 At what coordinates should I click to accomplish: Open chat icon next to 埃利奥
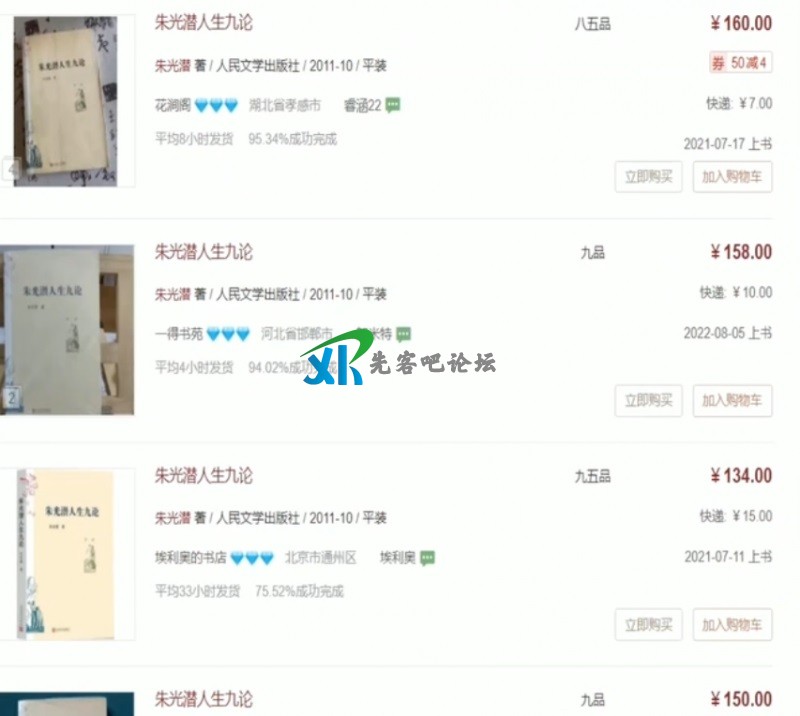(427, 558)
